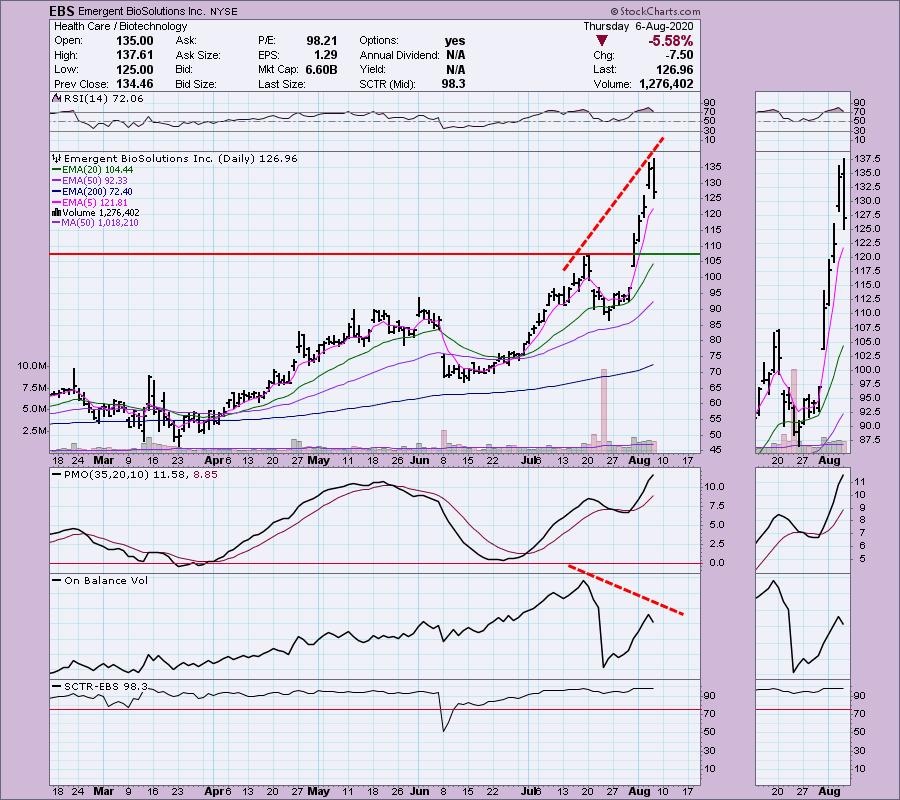Click the PMO signal value 8.85

205,475
